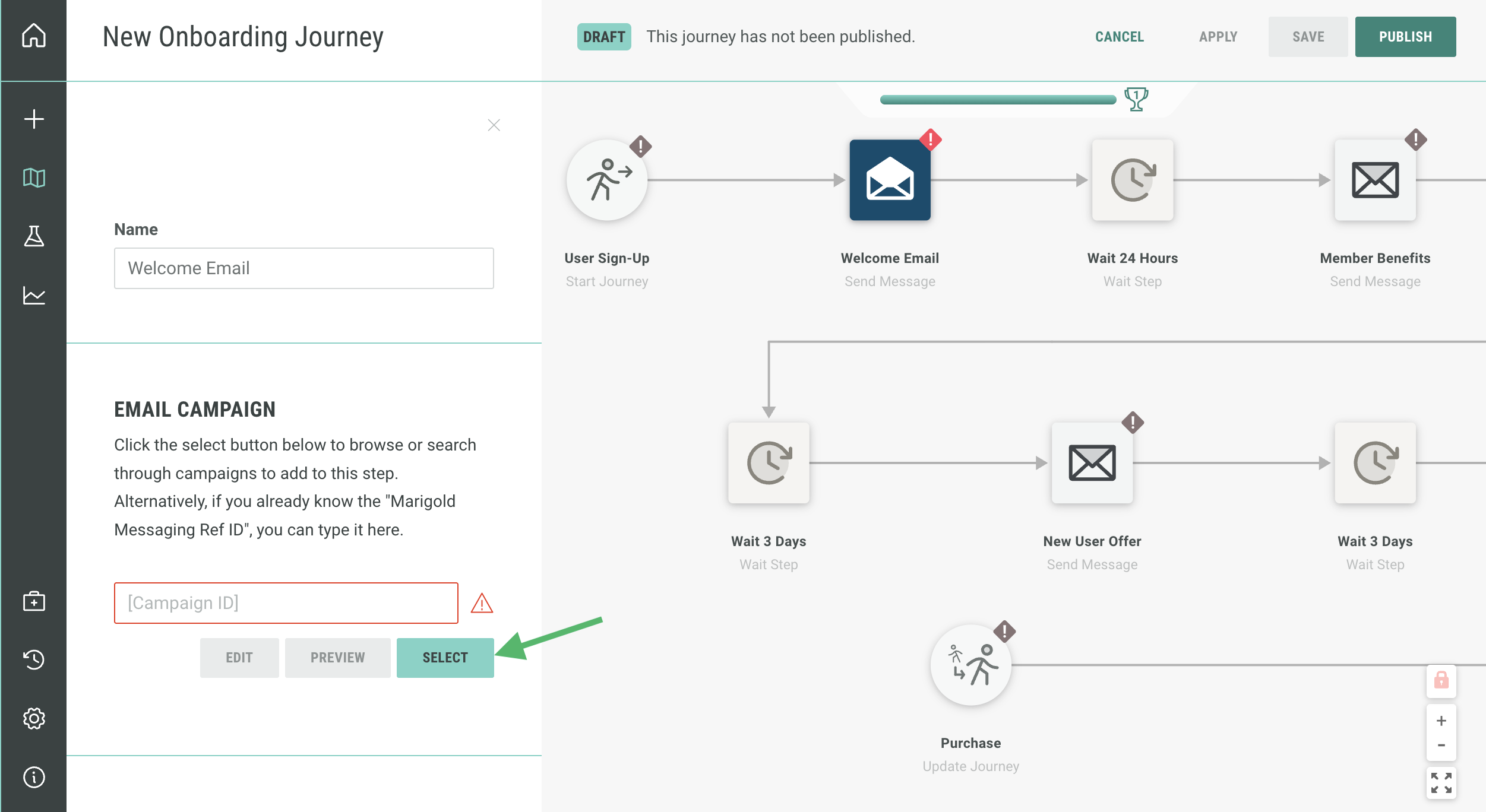Open the history clock icon in sidebar
The width and height of the screenshot is (1486, 812).
click(x=34, y=659)
